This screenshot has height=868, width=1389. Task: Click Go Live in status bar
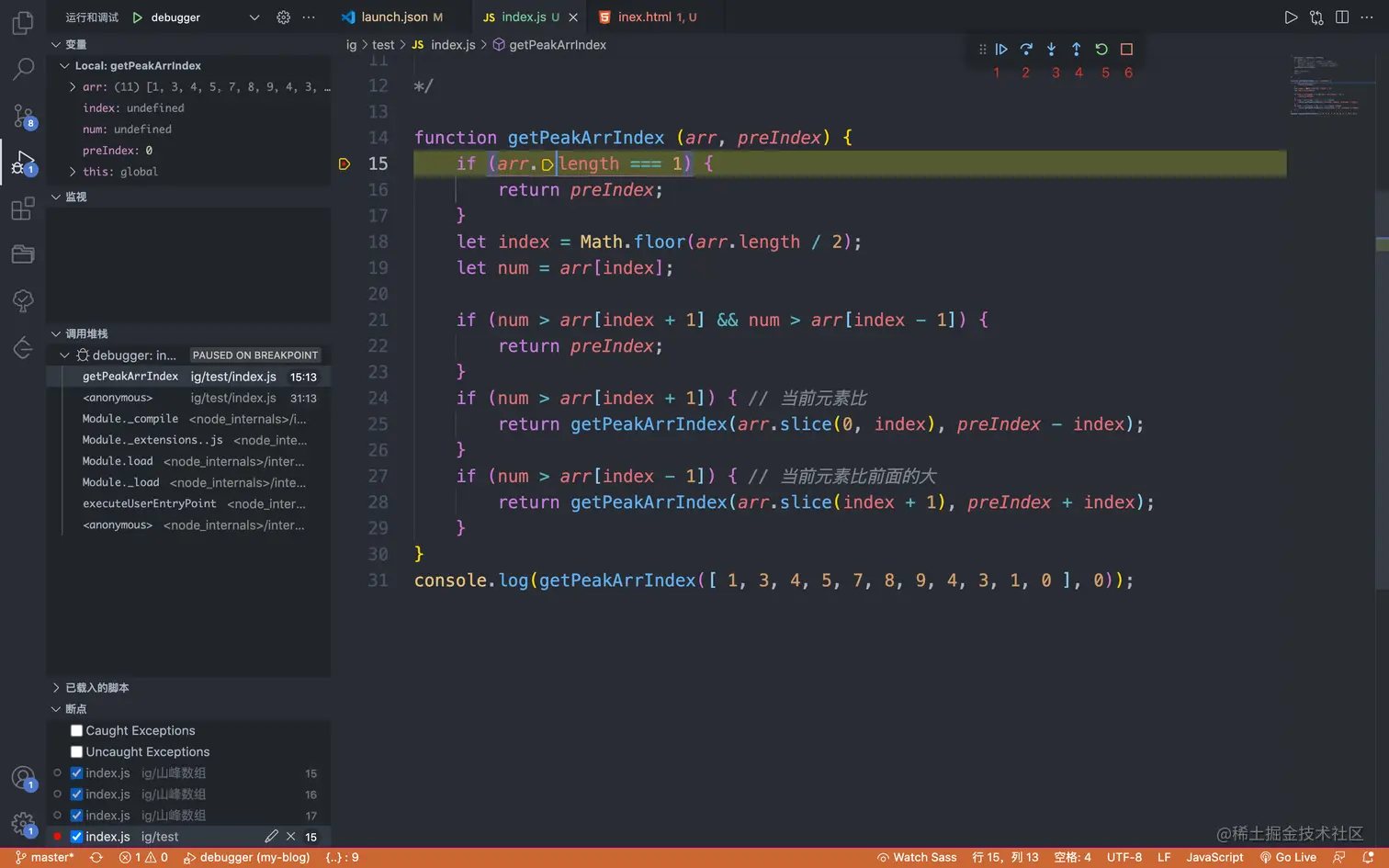point(1288,858)
